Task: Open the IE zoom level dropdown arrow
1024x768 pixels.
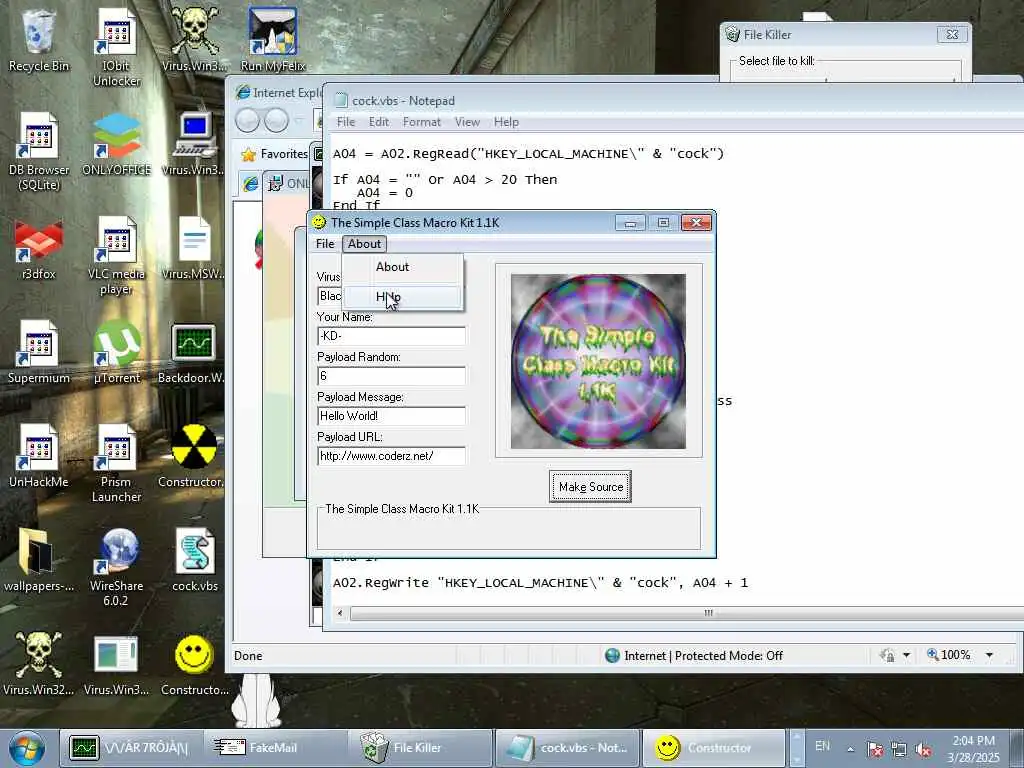Action: coord(989,655)
